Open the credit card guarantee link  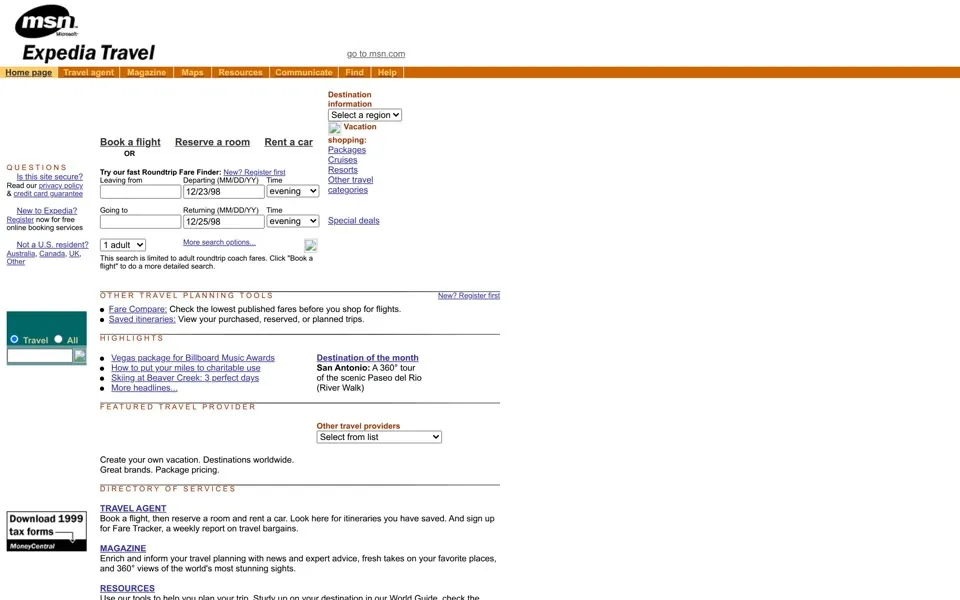click(x=48, y=194)
